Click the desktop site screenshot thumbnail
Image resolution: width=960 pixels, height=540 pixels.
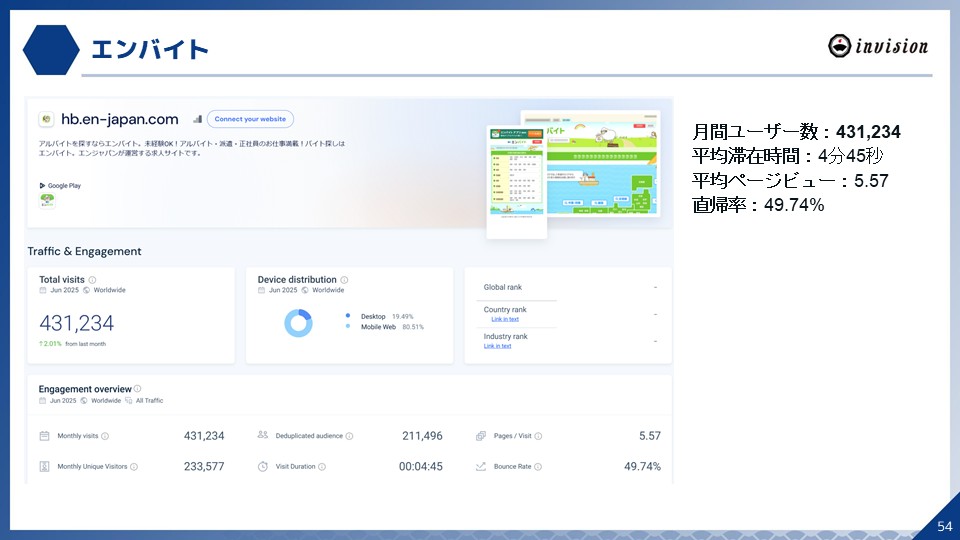[603, 163]
